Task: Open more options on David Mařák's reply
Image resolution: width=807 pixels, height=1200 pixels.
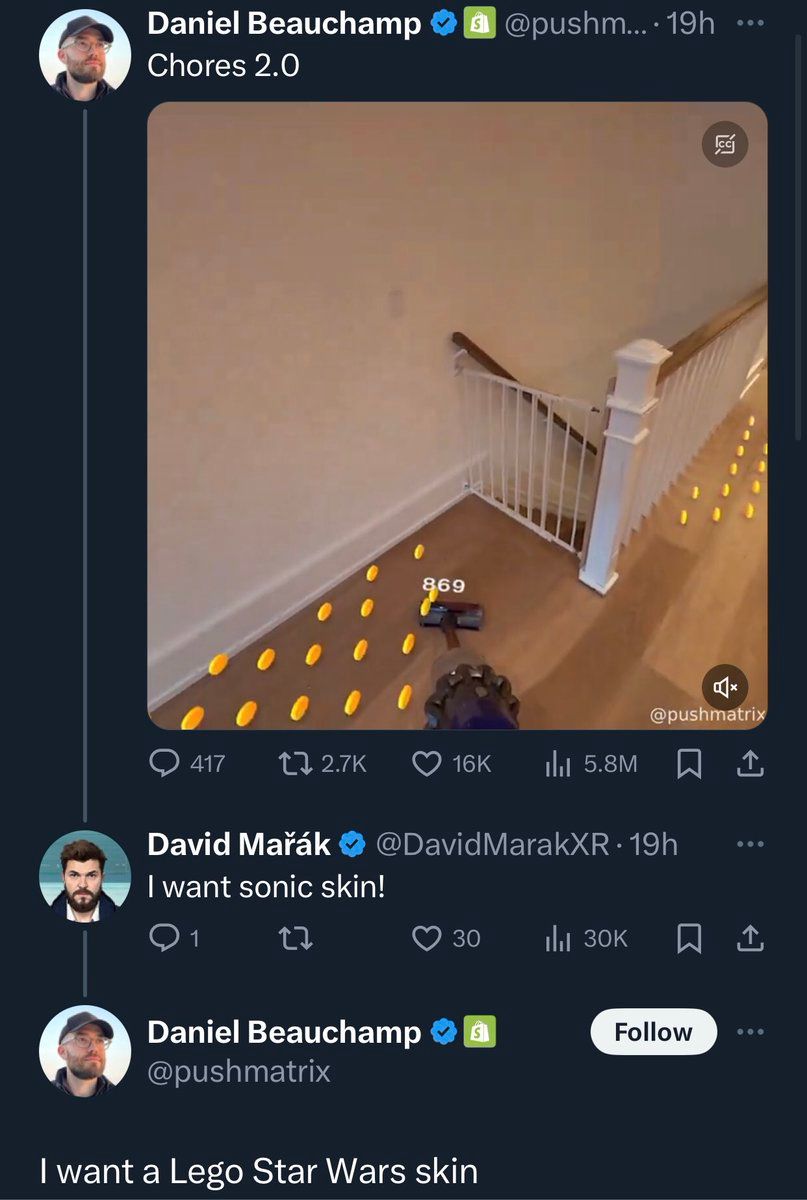Action: pyautogui.click(x=750, y=844)
